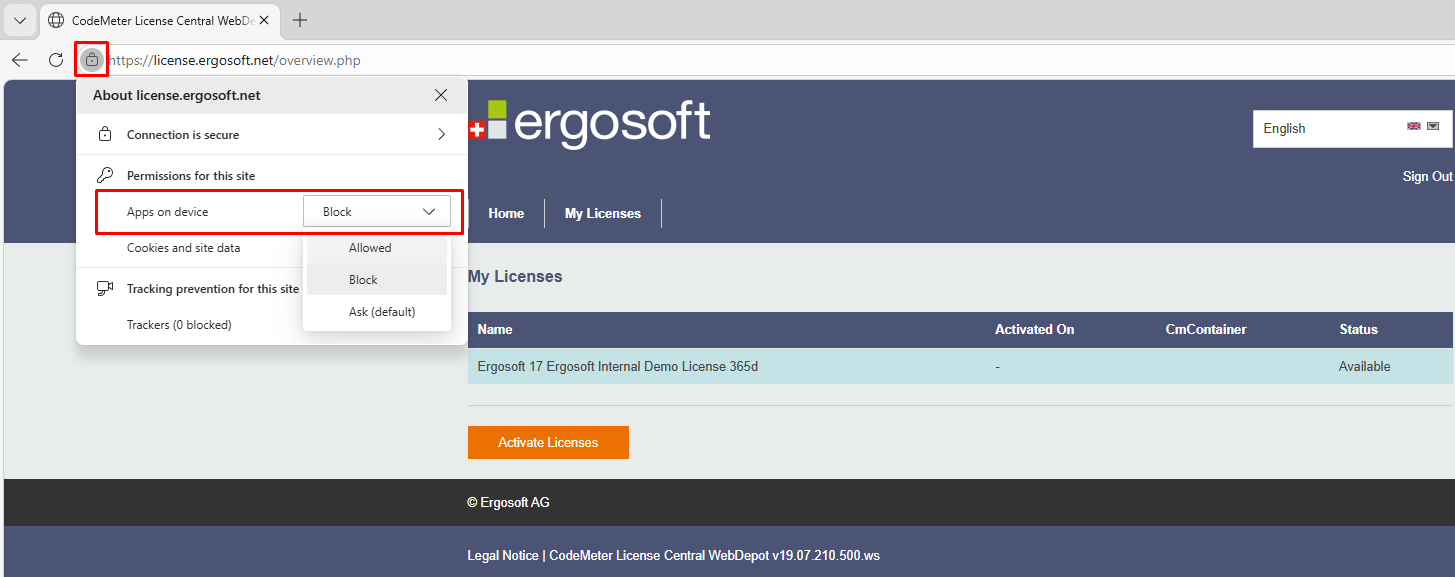Open the My Licenses menu item
1455x577 pixels.
tap(603, 213)
